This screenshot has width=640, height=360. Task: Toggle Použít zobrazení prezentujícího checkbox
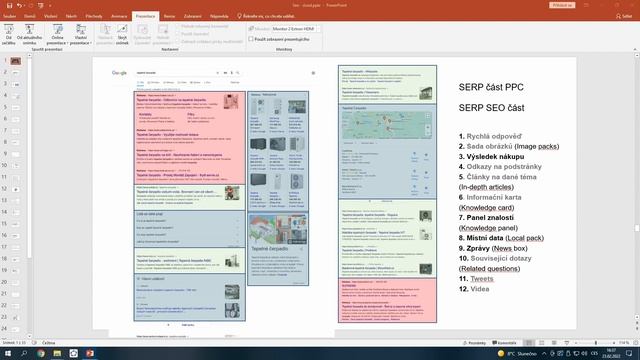click(x=251, y=39)
